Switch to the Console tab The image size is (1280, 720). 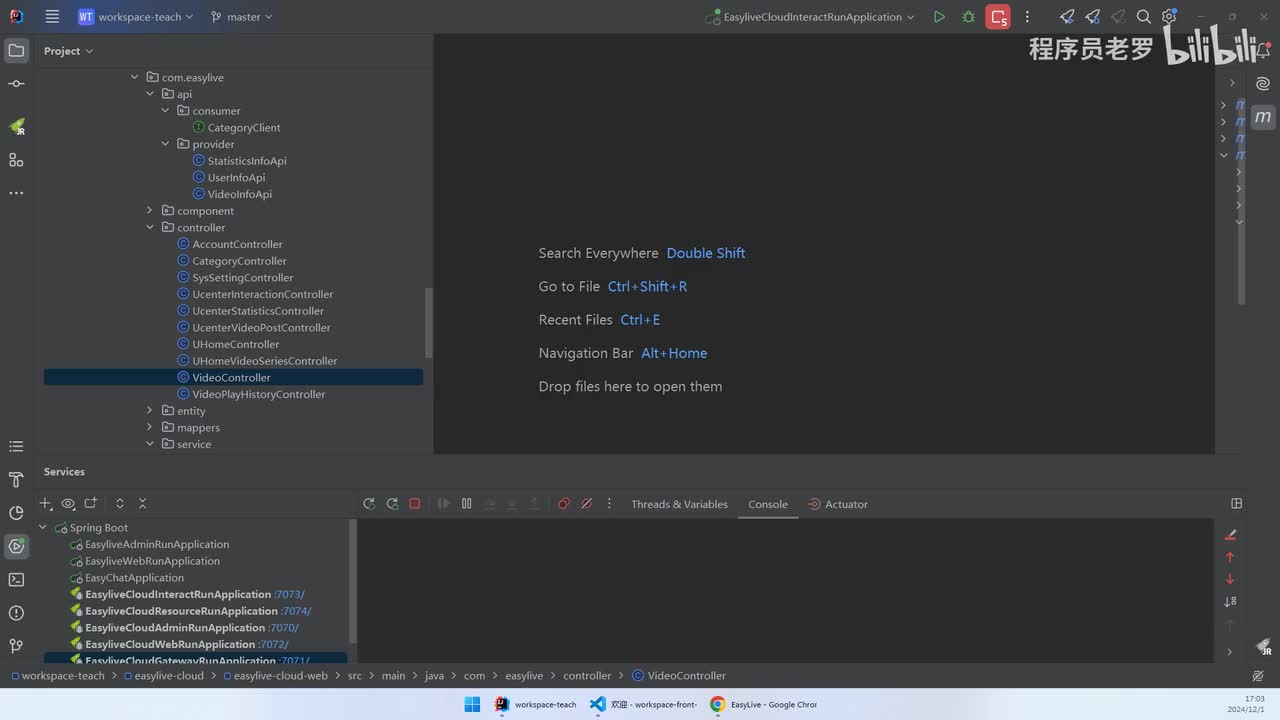768,504
